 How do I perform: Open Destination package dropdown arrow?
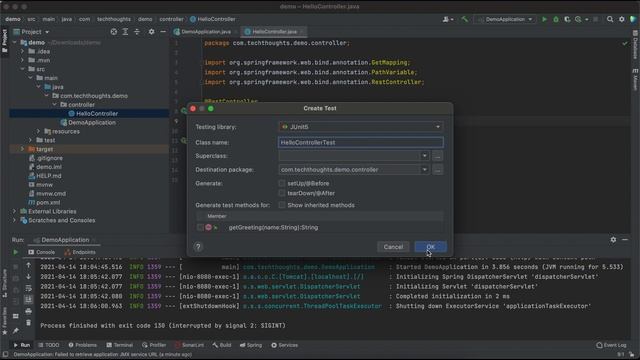point(424,170)
